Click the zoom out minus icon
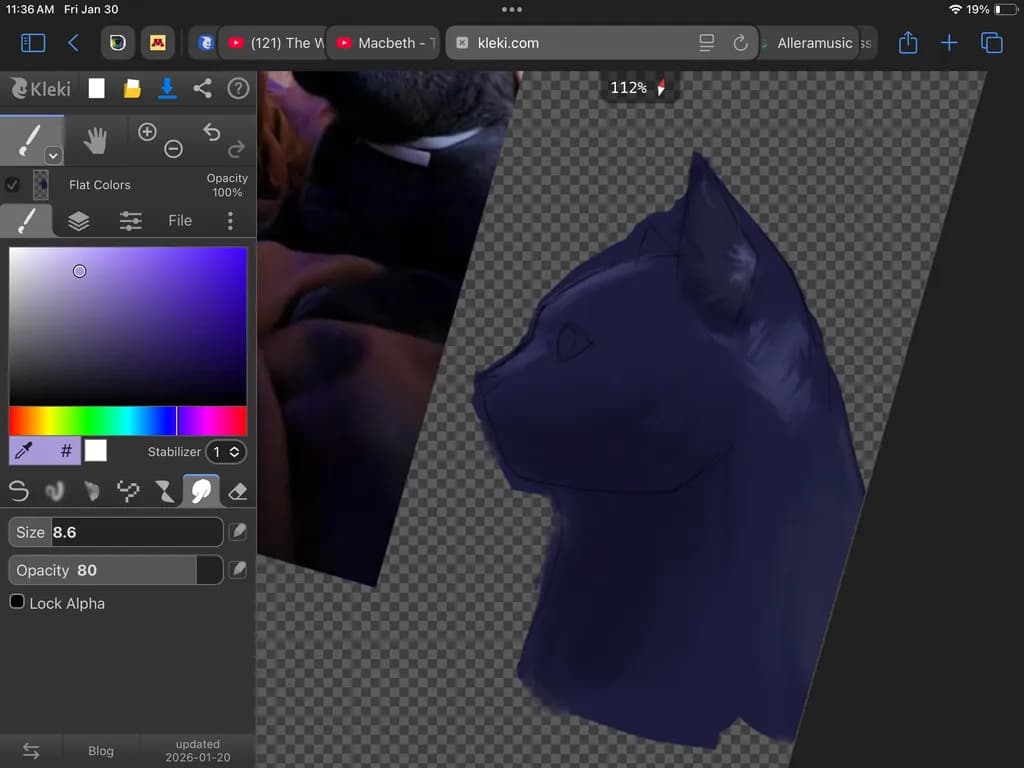Screen dimensions: 1024x768 click(x=173, y=149)
